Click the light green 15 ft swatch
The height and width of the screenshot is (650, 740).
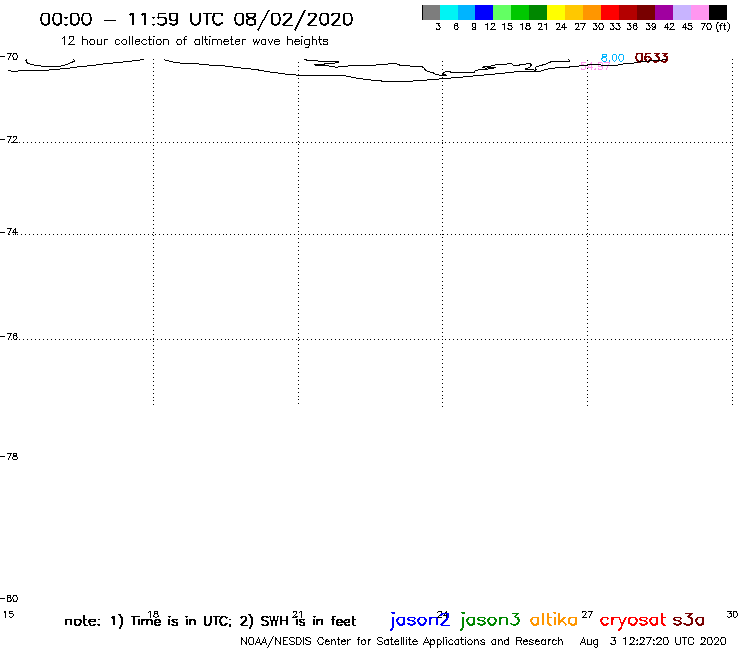point(503,12)
